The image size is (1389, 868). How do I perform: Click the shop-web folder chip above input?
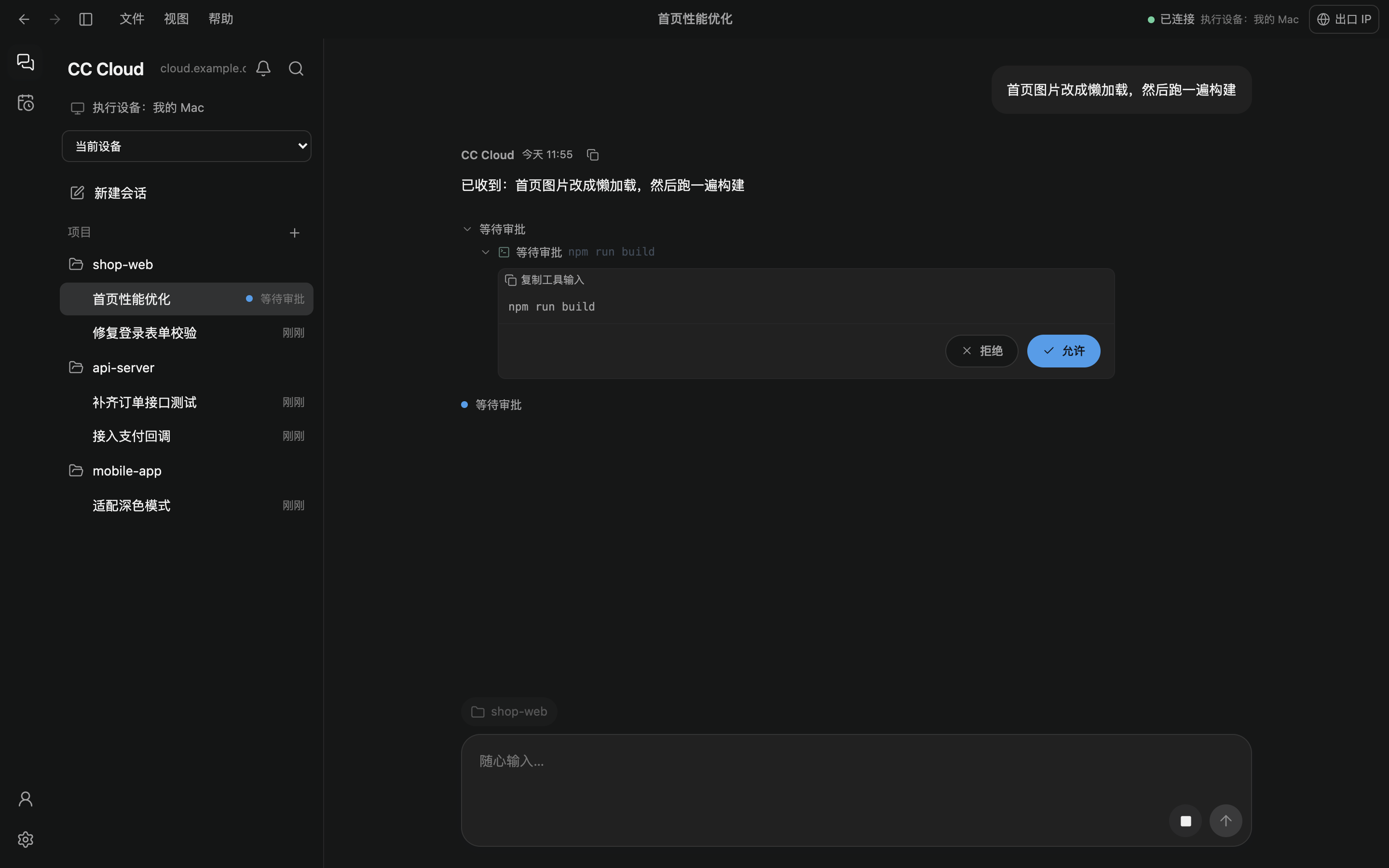click(509, 712)
